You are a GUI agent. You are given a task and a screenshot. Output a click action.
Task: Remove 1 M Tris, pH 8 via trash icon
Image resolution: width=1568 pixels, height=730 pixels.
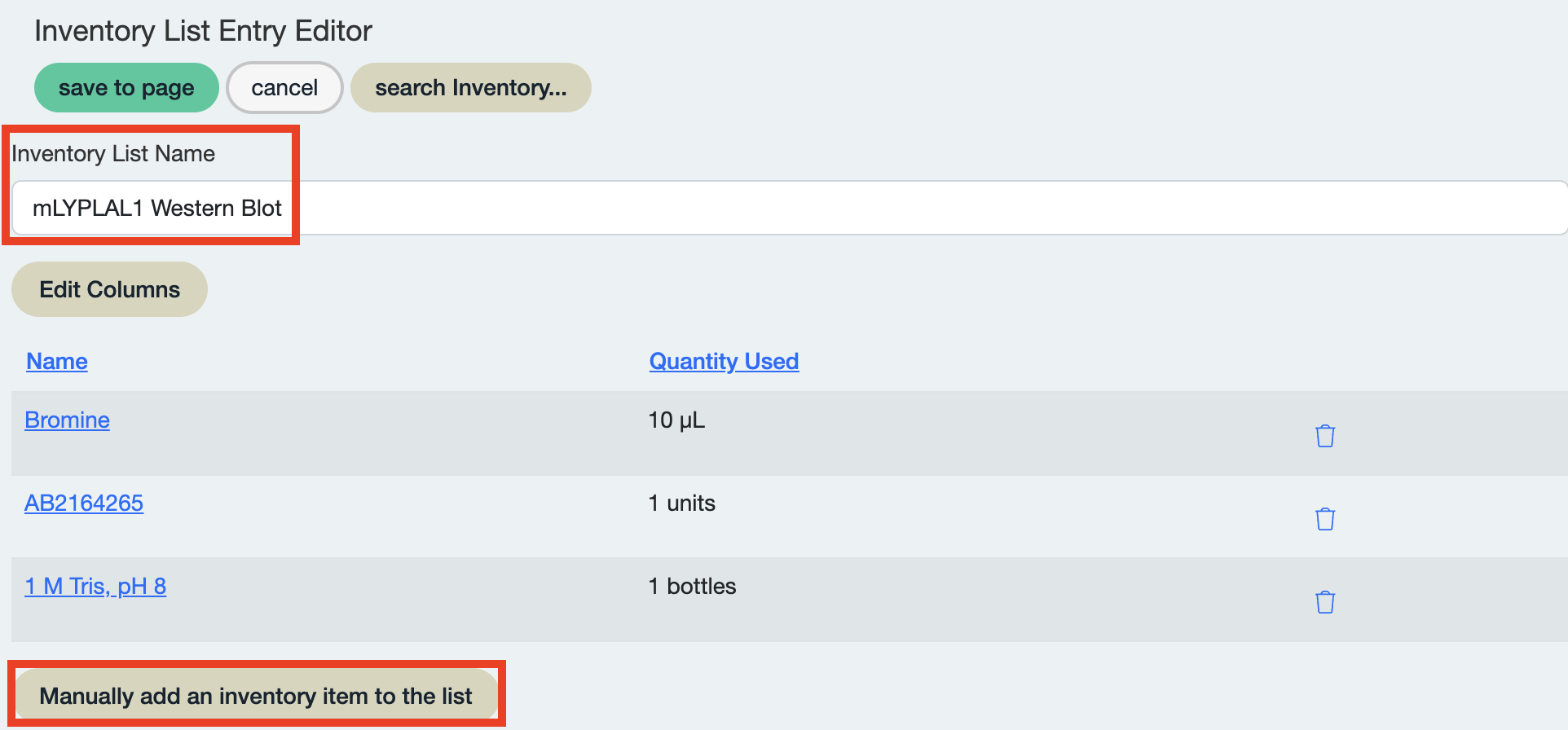click(1325, 602)
